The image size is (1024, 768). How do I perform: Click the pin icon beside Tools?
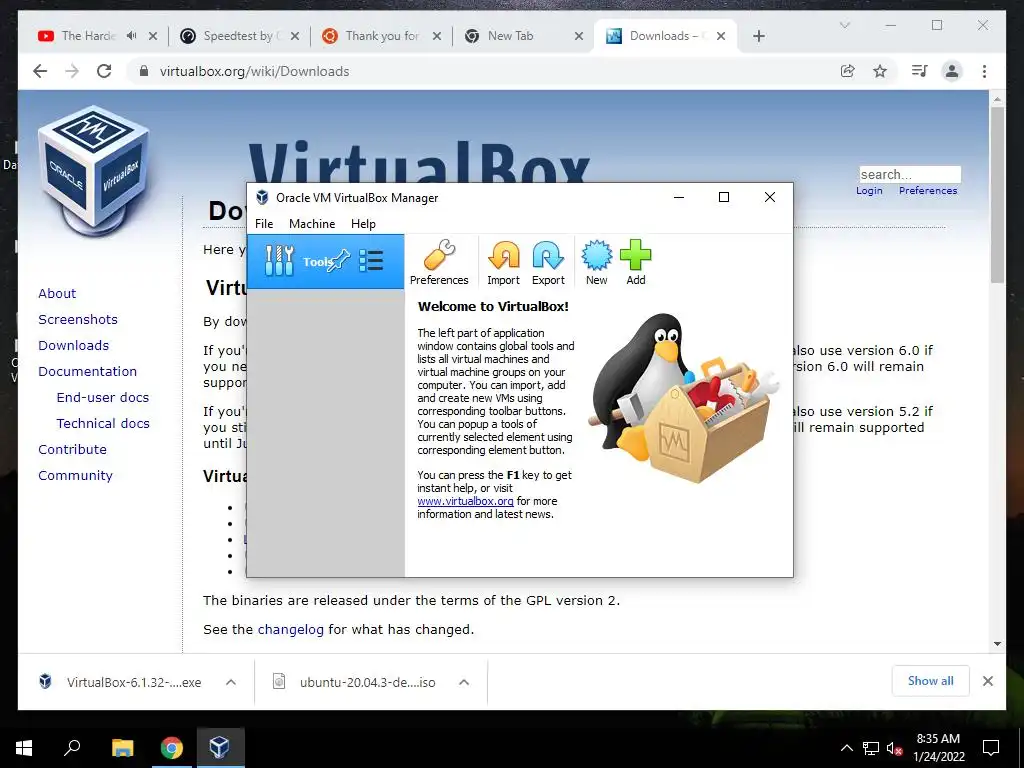[338, 261]
